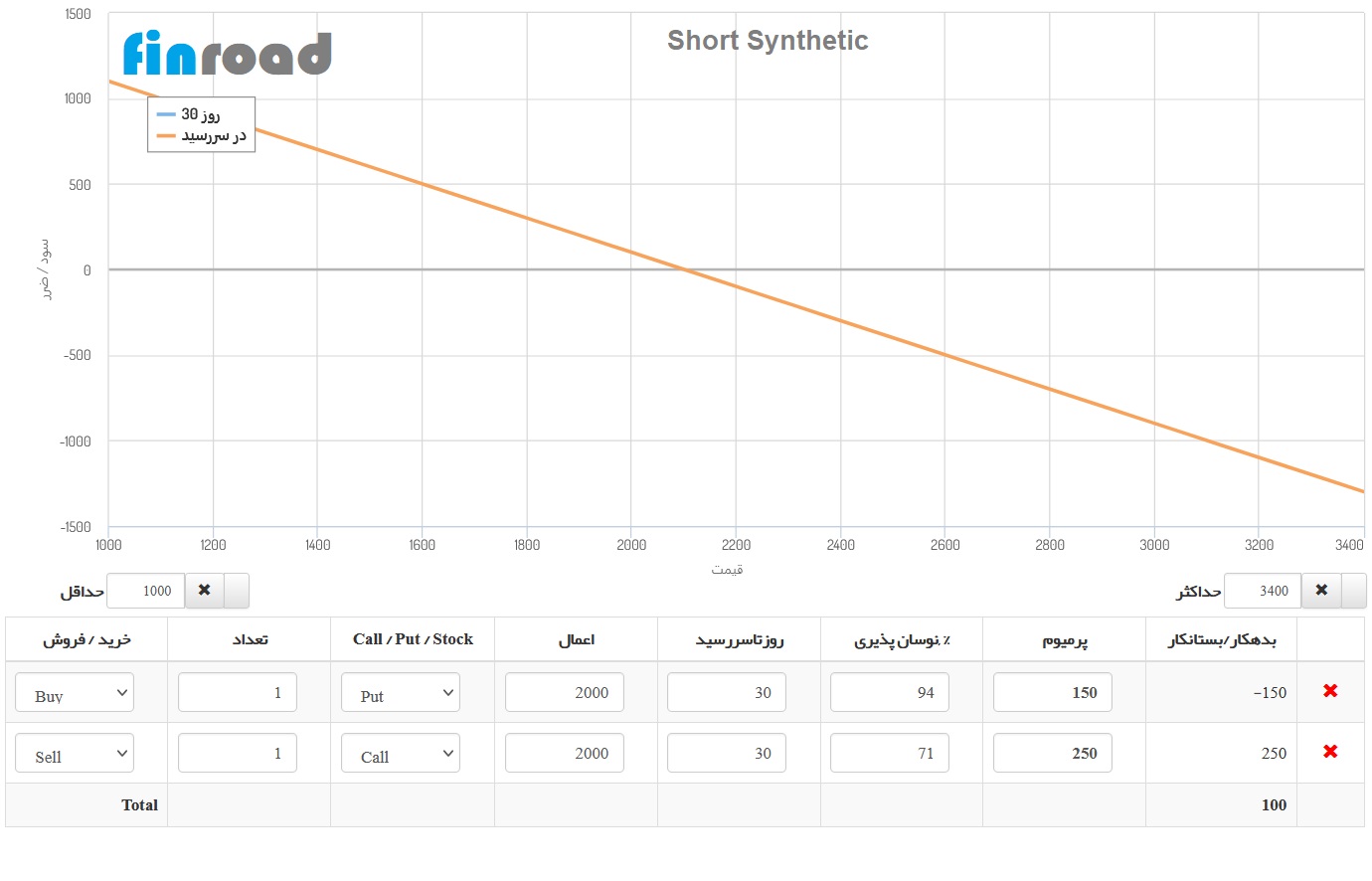
Task: Open the Sell dropdown in second row
Action: pos(75,754)
